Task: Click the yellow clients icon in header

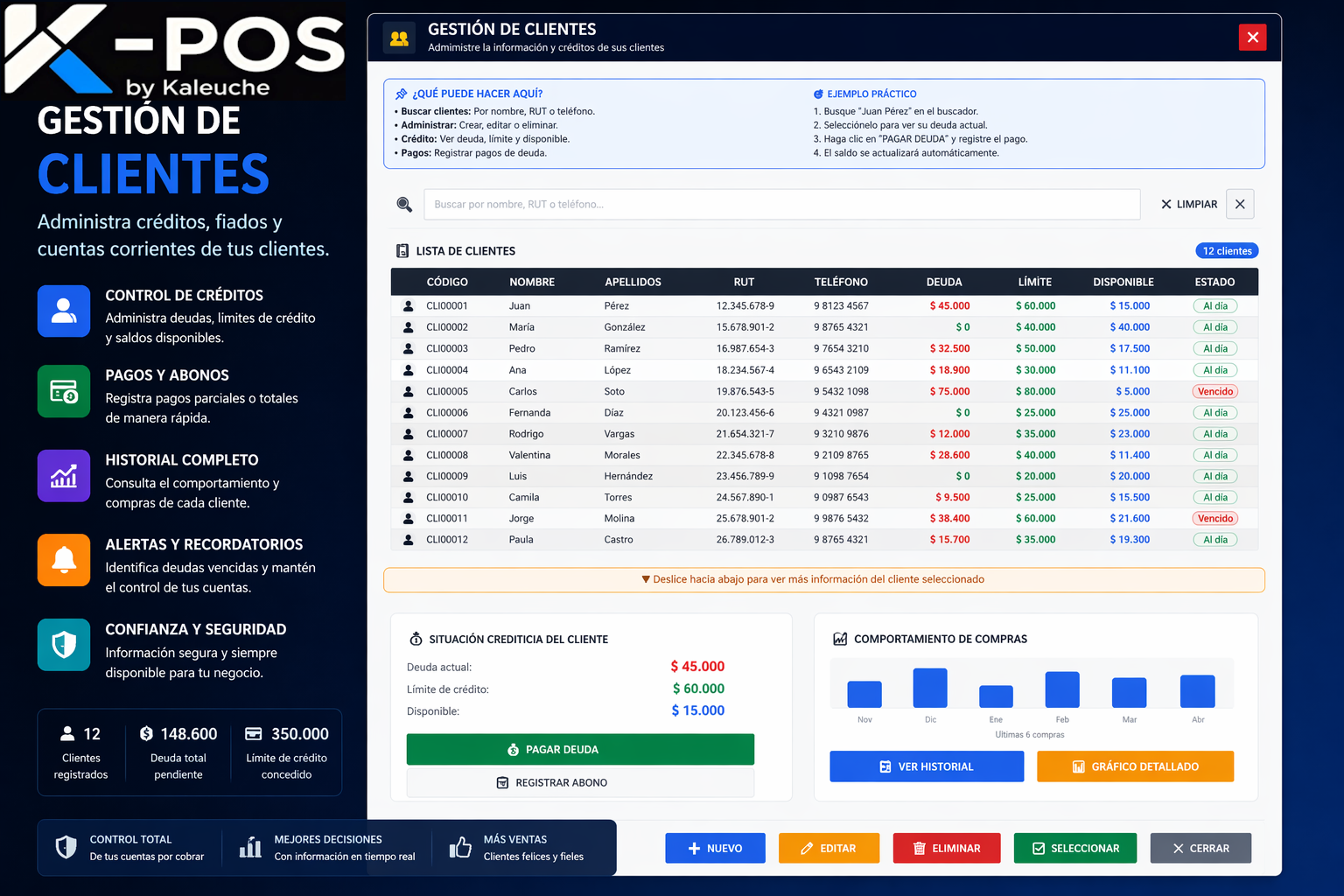Action: pyautogui.click(x=400, y=38)
